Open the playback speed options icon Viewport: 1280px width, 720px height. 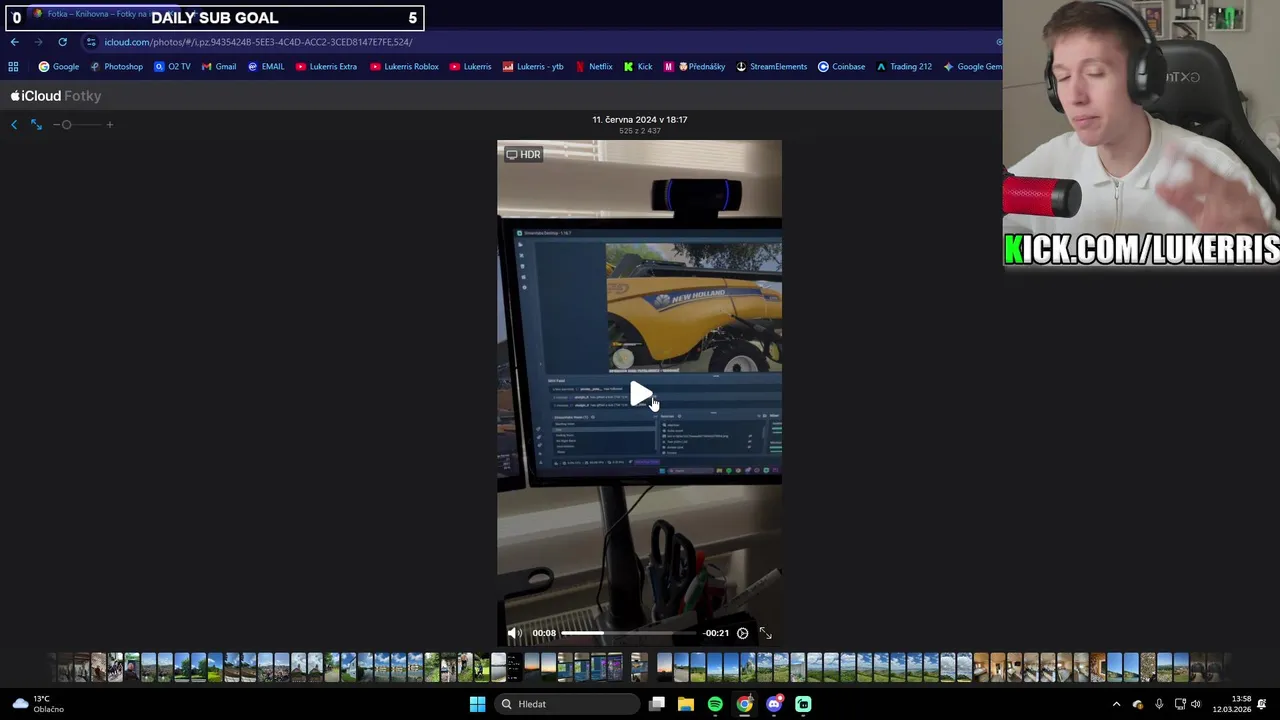click(x=742, y=633)
